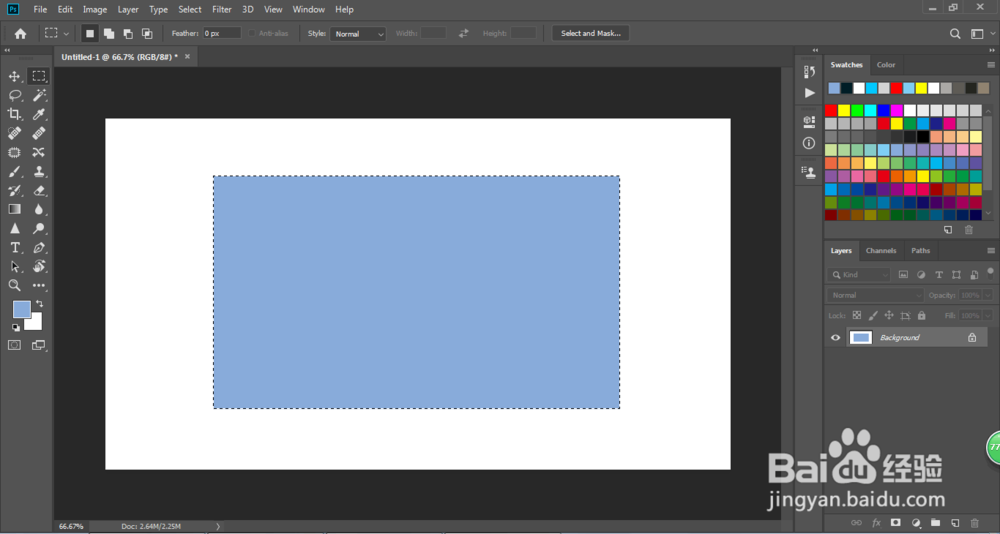This screenshot has height=534, width=1000.
Task: Choose Add to selection mode
Action: point(109,34)
